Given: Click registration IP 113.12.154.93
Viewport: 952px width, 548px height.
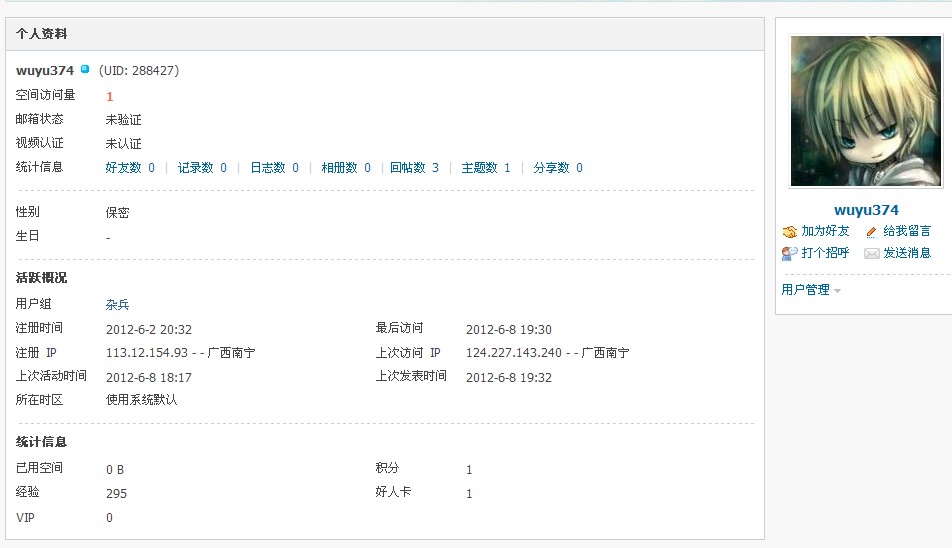Looking at the screenshot, I should [x=147, y=353].
